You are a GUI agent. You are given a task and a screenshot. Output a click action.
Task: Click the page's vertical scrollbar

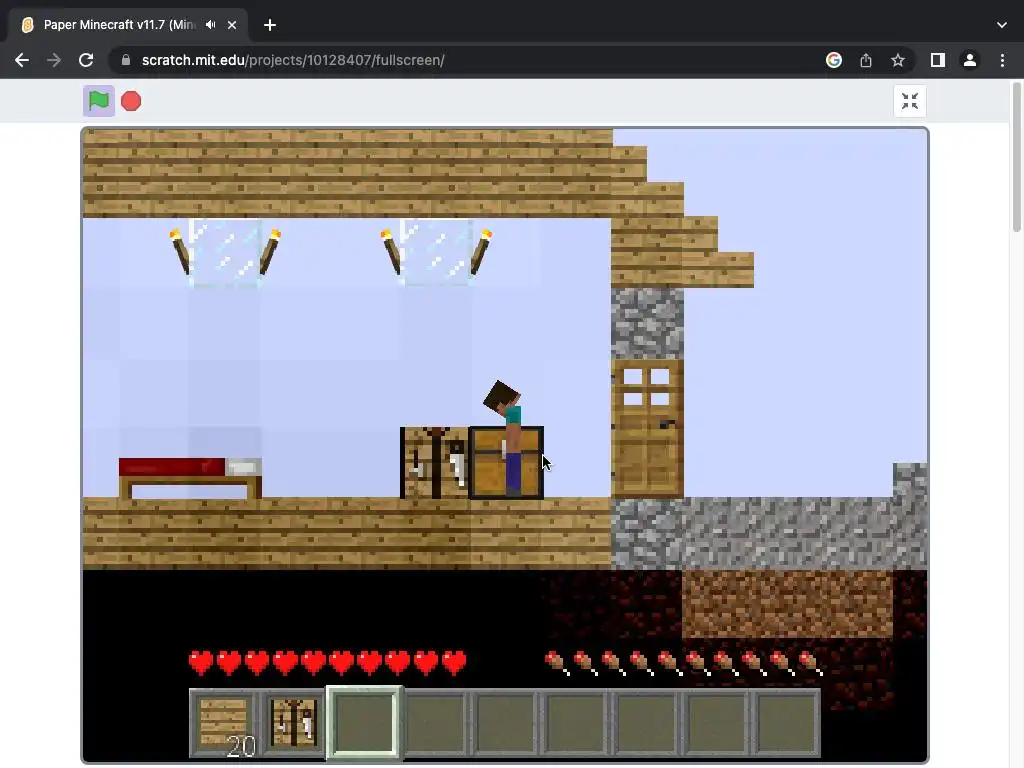coord(1016,157)
